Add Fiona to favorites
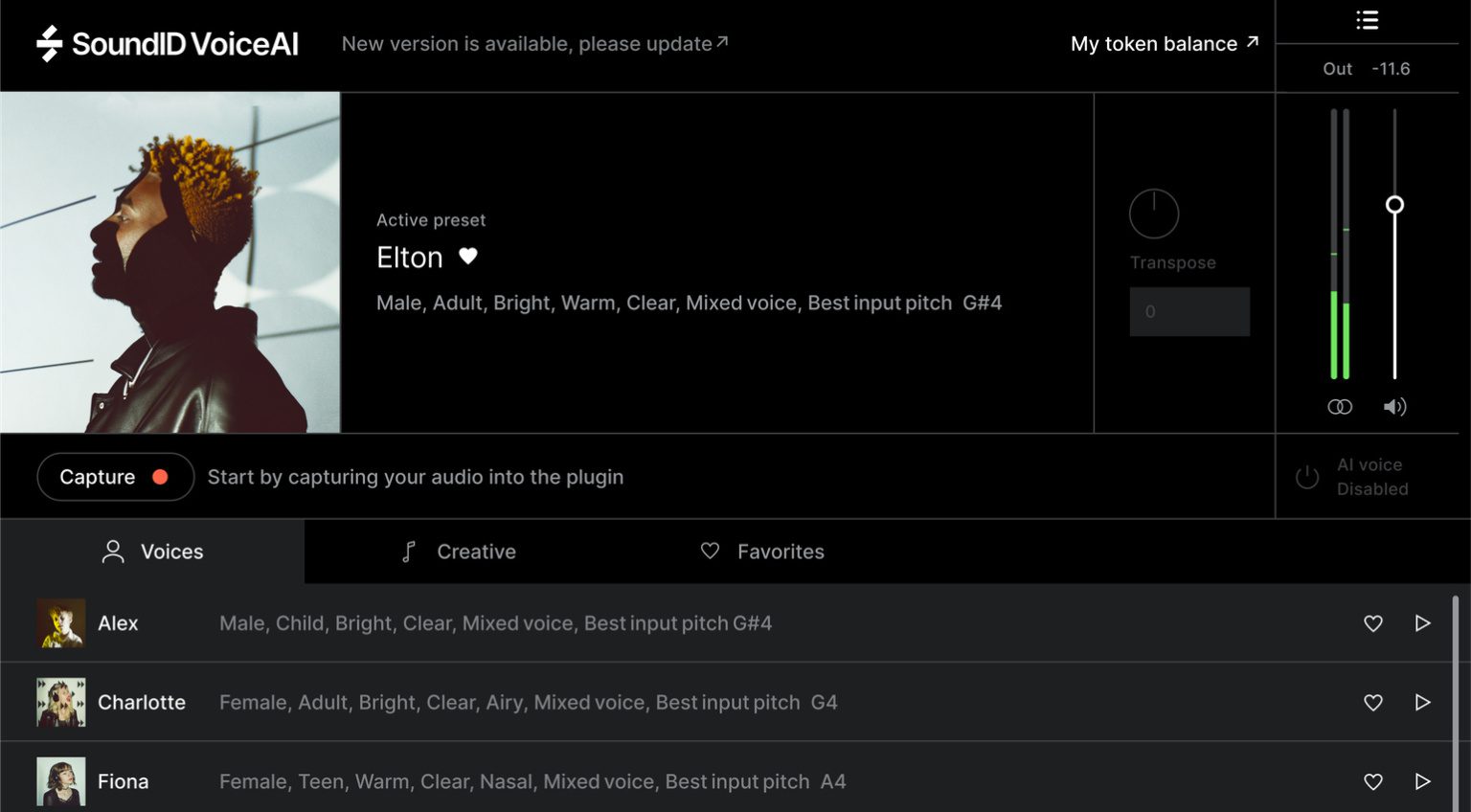The height and width of the screenshot is (812, 1471). click(1372, 781)
